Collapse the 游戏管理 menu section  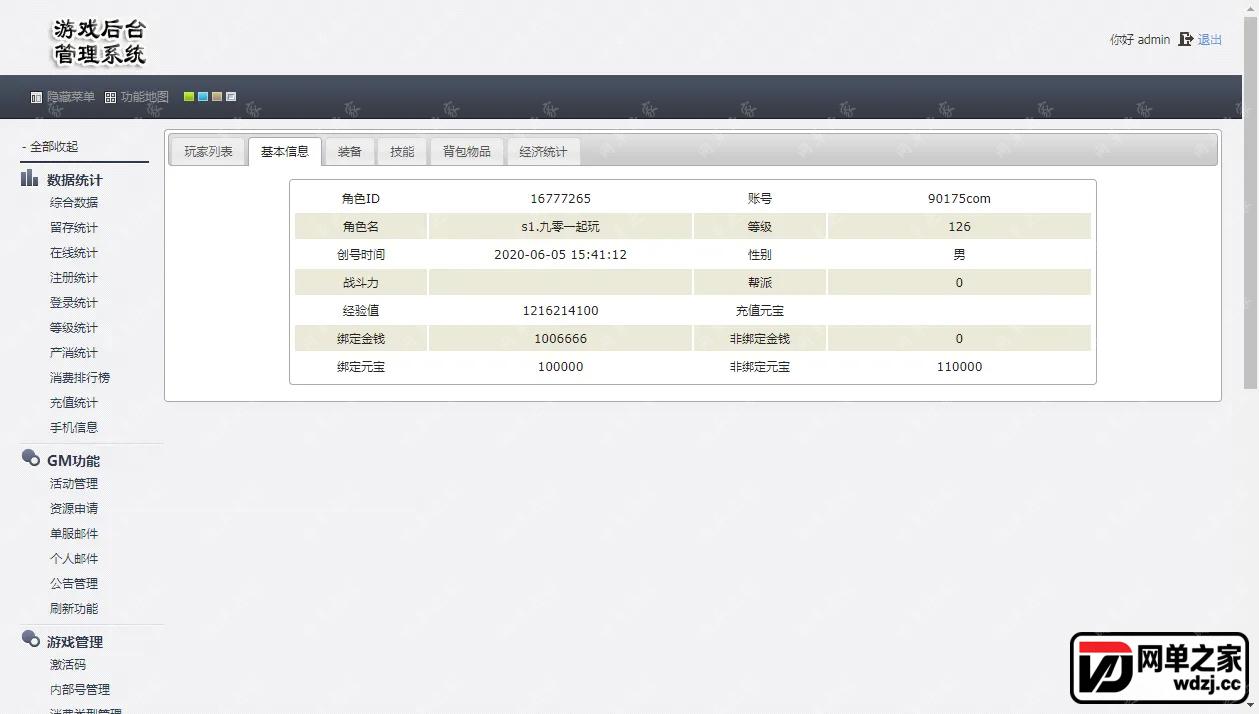[x=75, y=642]
